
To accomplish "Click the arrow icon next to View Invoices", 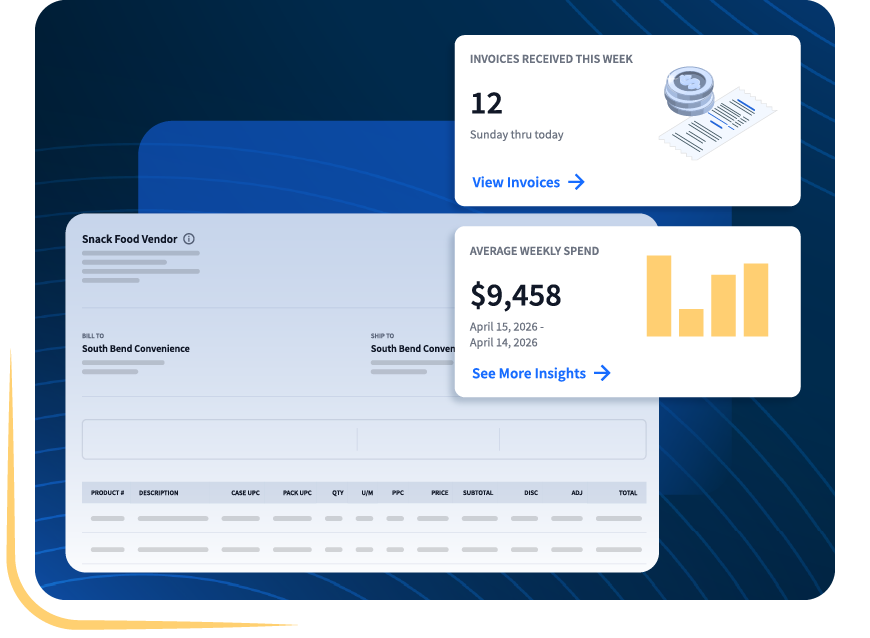I will [576, 182].
